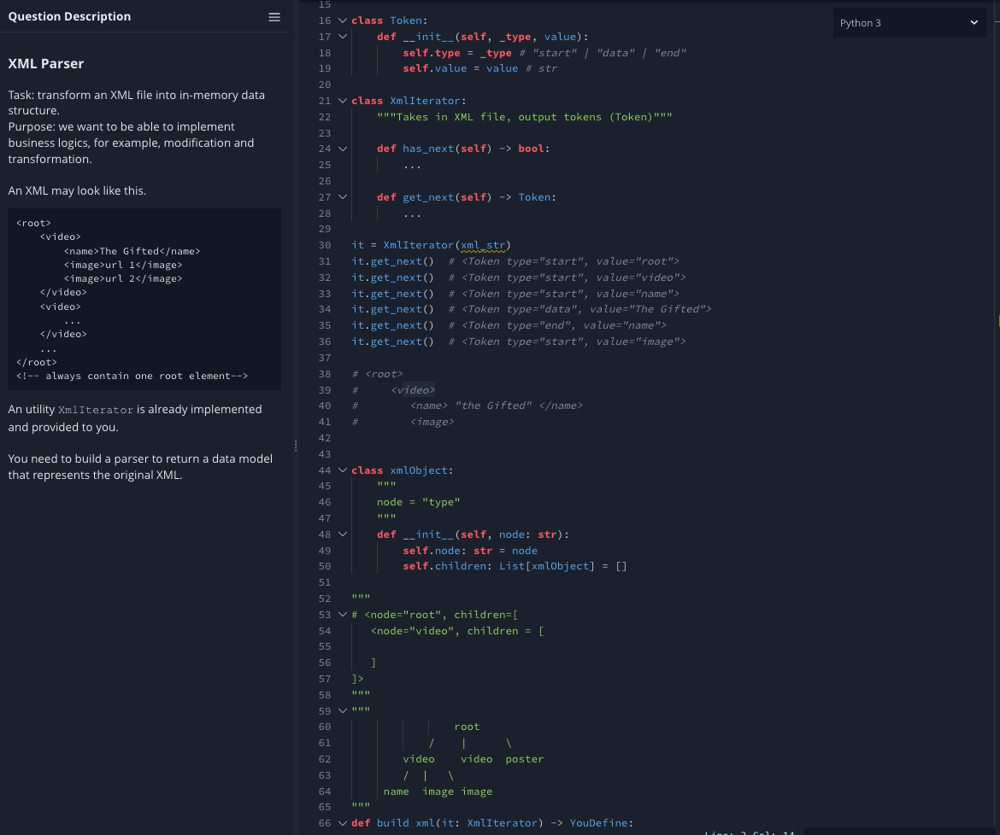Click the XML Parser heading

pyautogui.click(x=46, y=64)
